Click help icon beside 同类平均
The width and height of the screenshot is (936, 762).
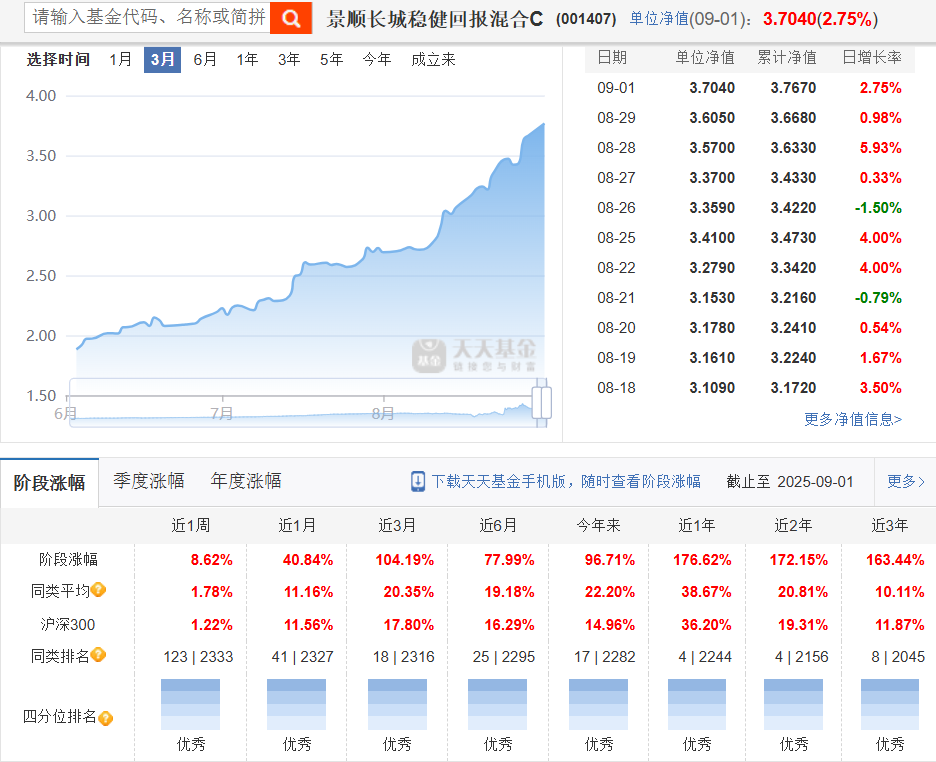click(98, 590)
